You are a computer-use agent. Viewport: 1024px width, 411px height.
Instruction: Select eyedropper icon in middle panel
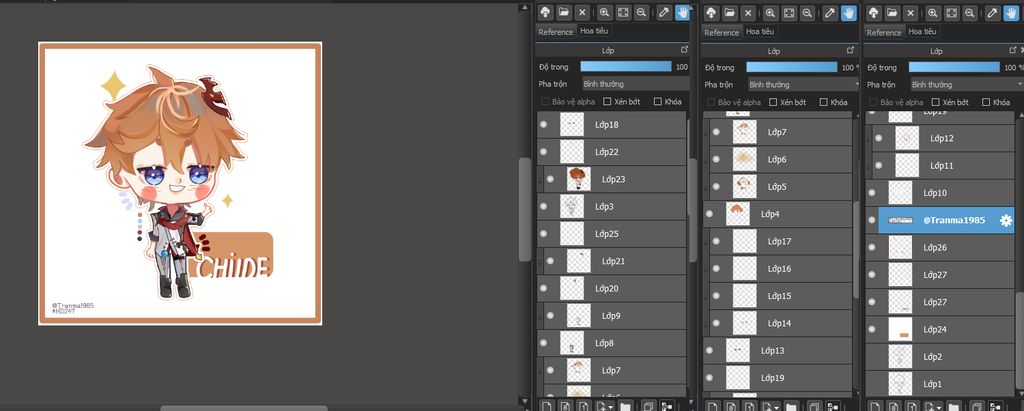tap(830, 13)
